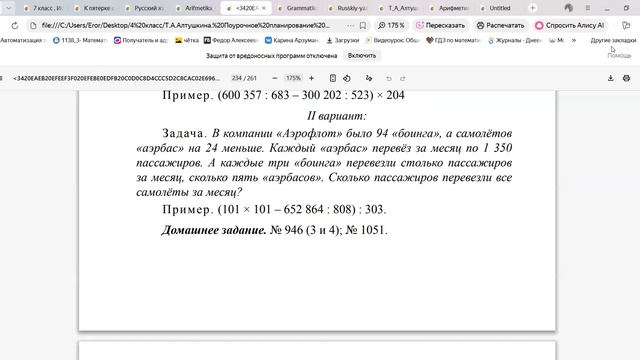The image size is (640, 360).
Task: Open the 1130_3- Математ bookmark
Action: click(x=80, y=40)
